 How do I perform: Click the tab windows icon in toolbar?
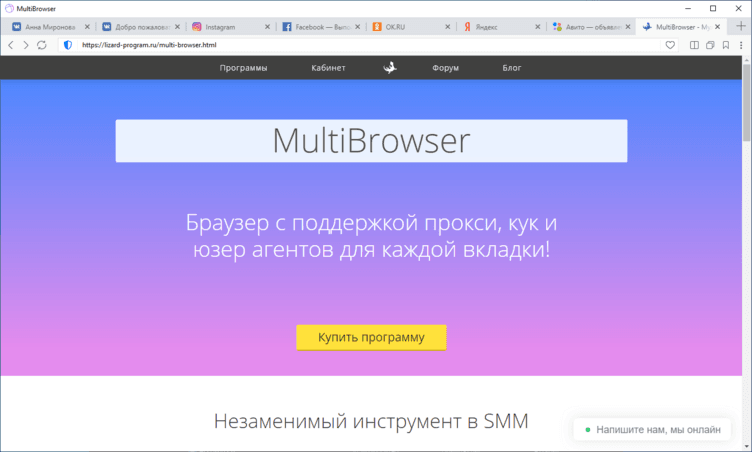(710, 45)
